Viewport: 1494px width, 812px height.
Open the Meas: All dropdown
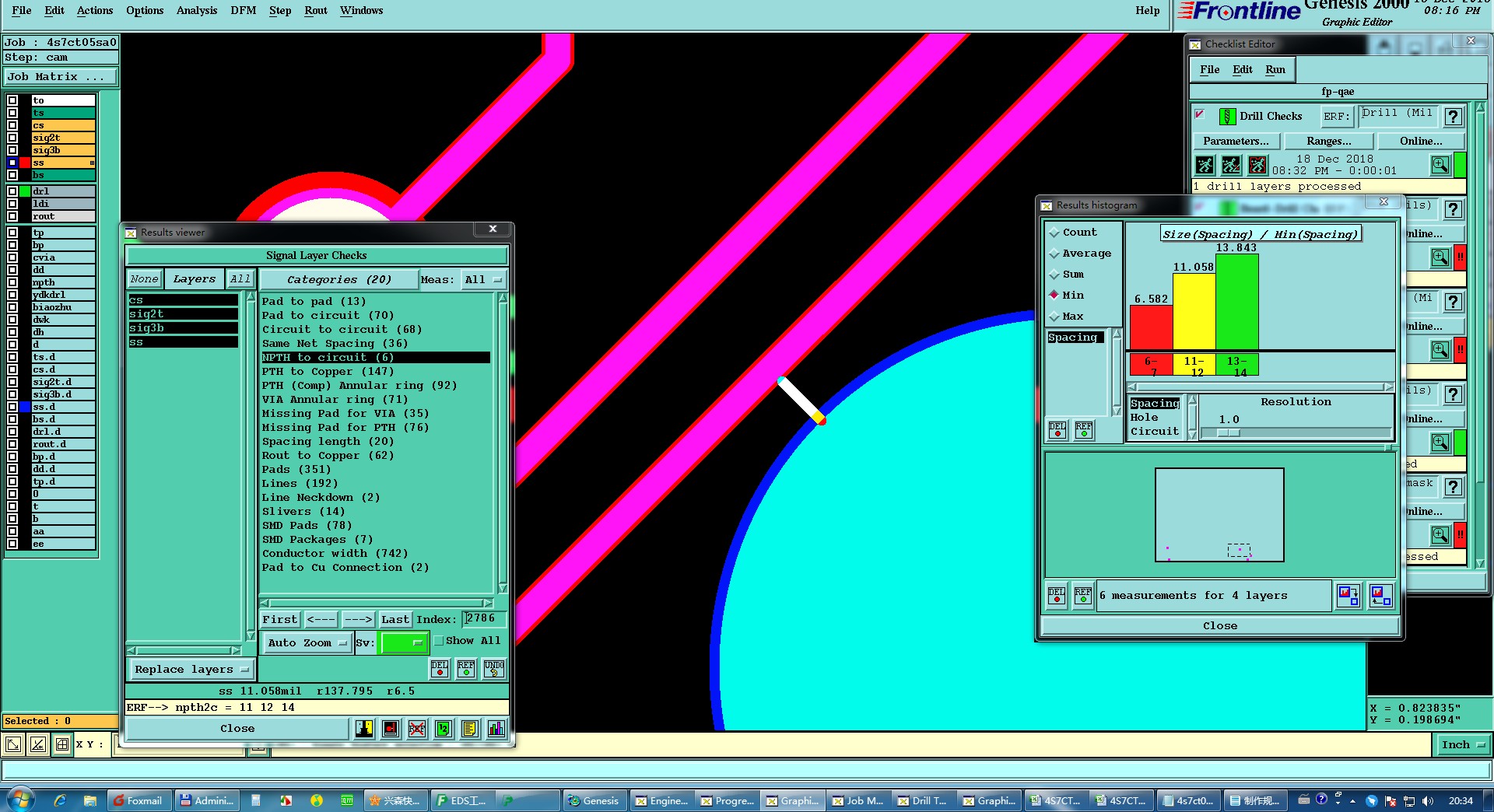(x=484, y=280)
